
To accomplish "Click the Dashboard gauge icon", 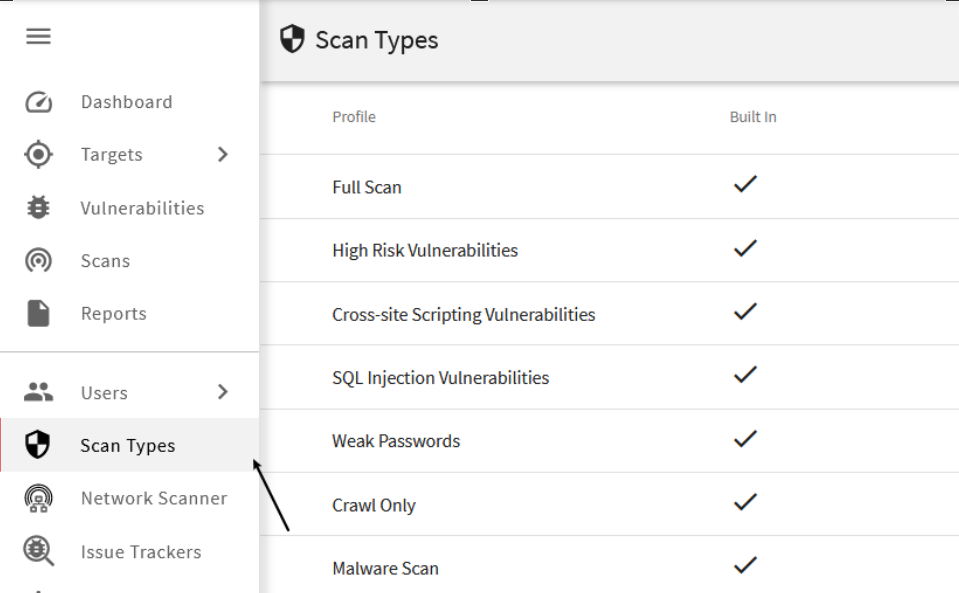I will tap(38, 102).
